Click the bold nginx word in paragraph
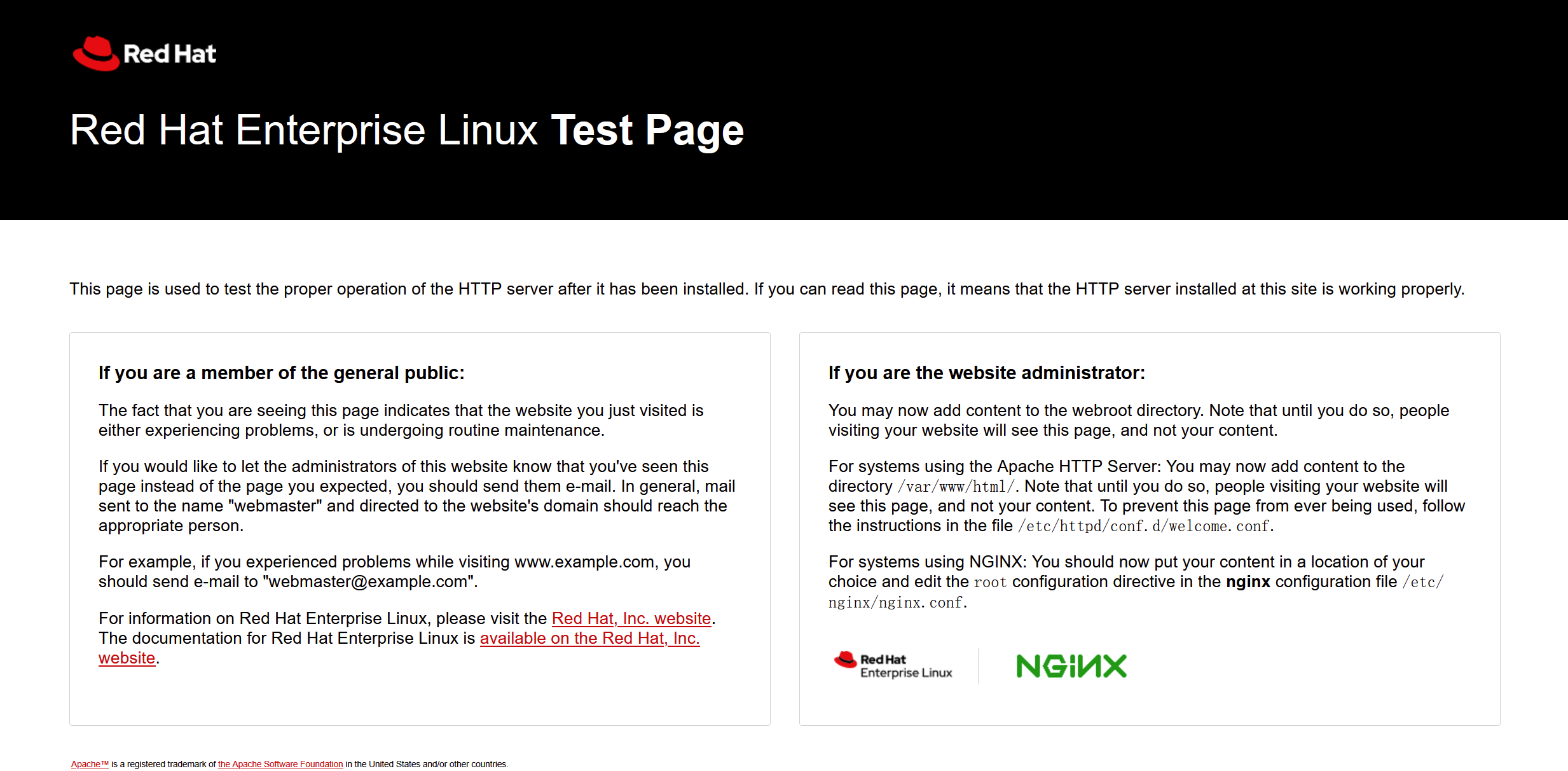Screen dimensions: 1568x771 tap(1248, 582)
